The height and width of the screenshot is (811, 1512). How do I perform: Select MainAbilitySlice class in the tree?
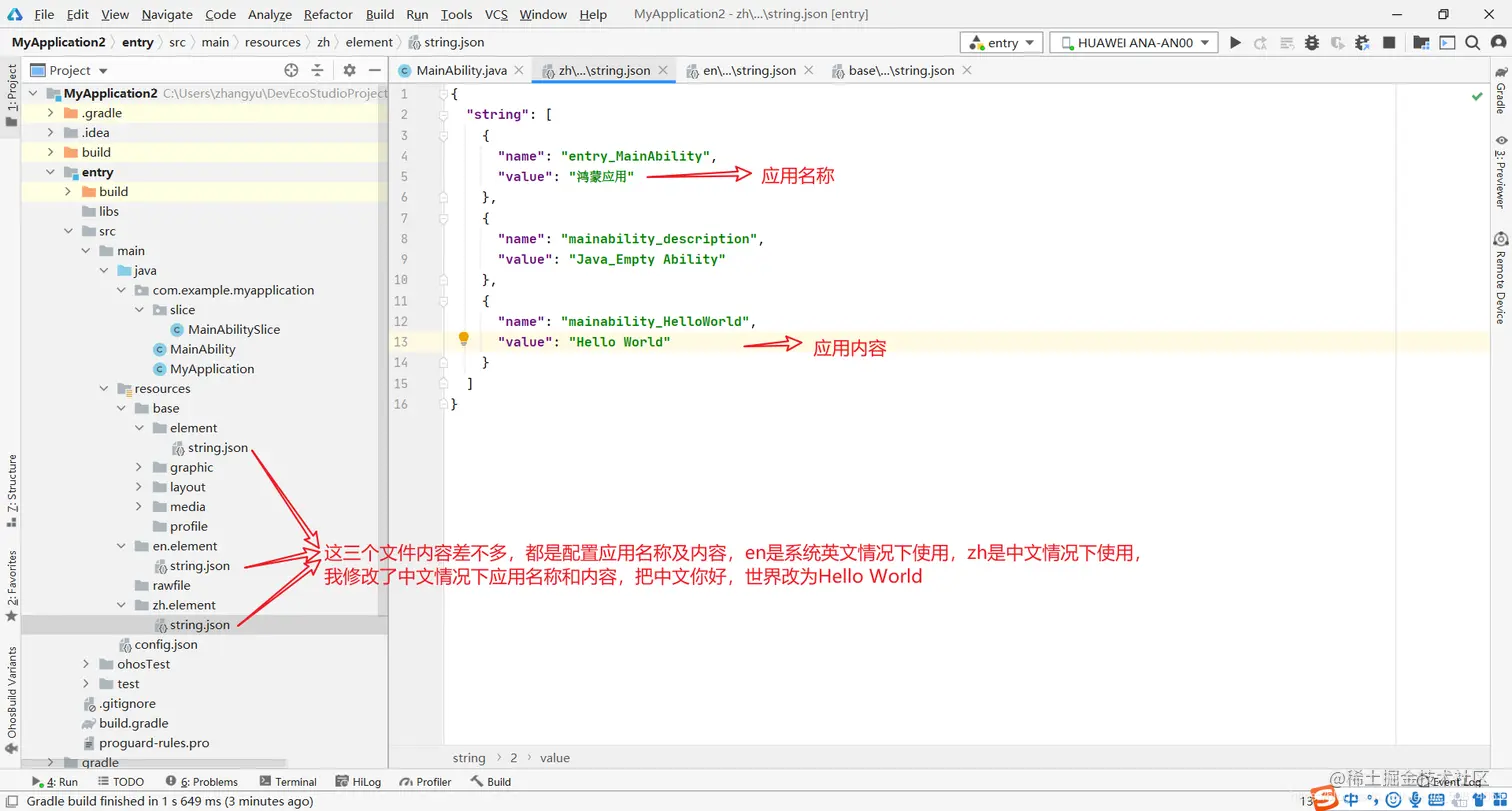234,329
